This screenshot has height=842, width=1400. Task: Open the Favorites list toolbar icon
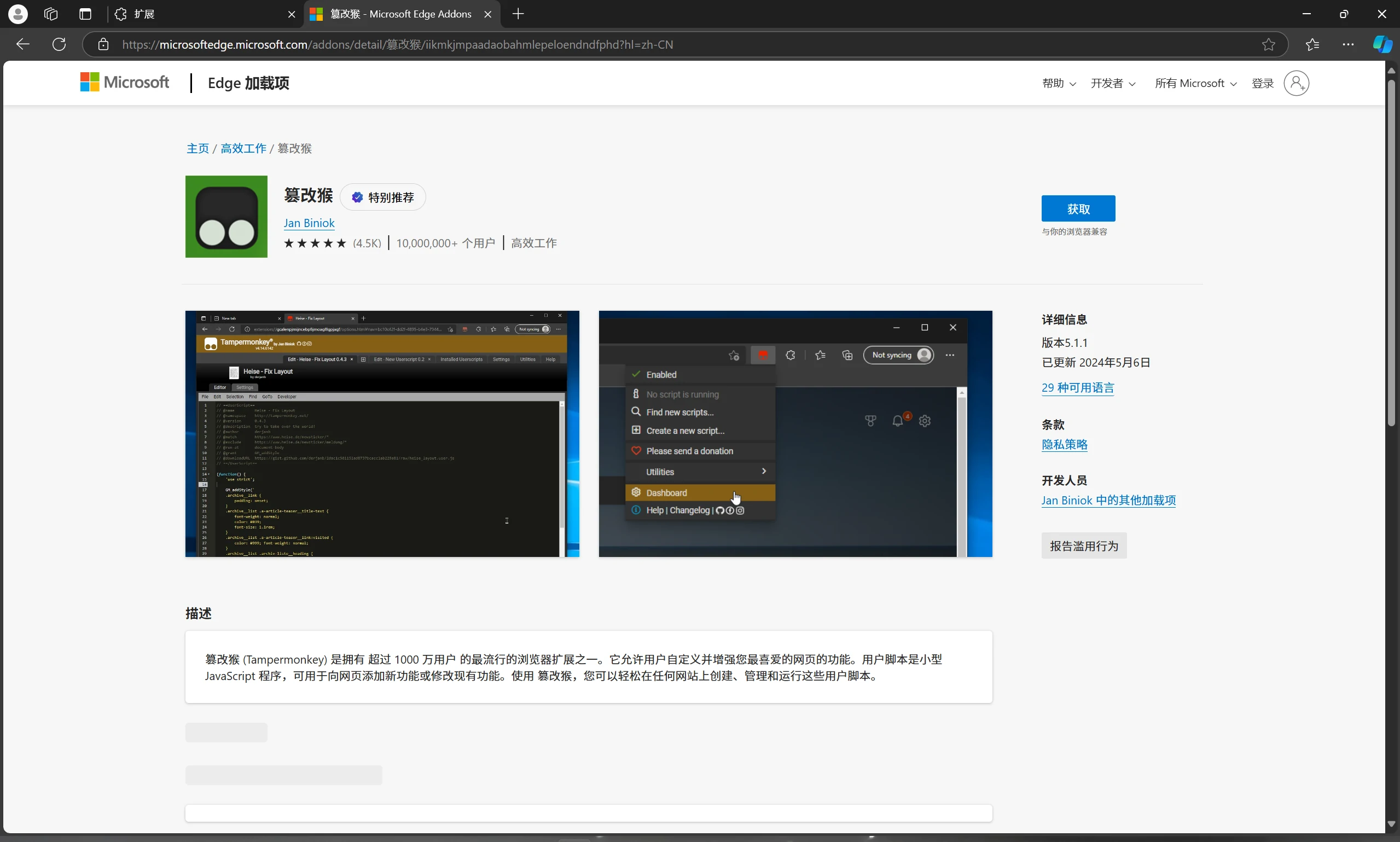(x=1312, y=44)
